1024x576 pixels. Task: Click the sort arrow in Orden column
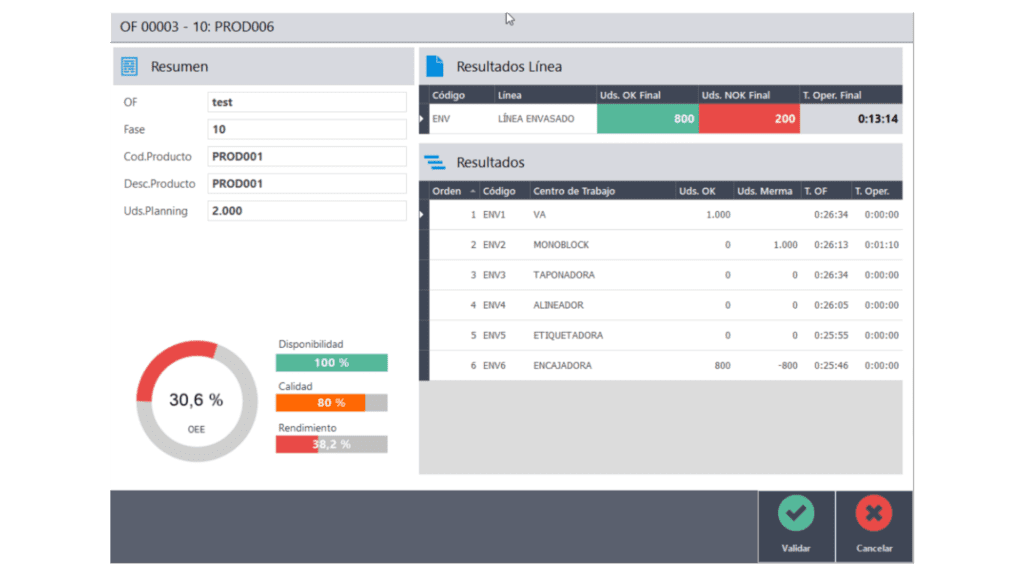click(472, 191)
